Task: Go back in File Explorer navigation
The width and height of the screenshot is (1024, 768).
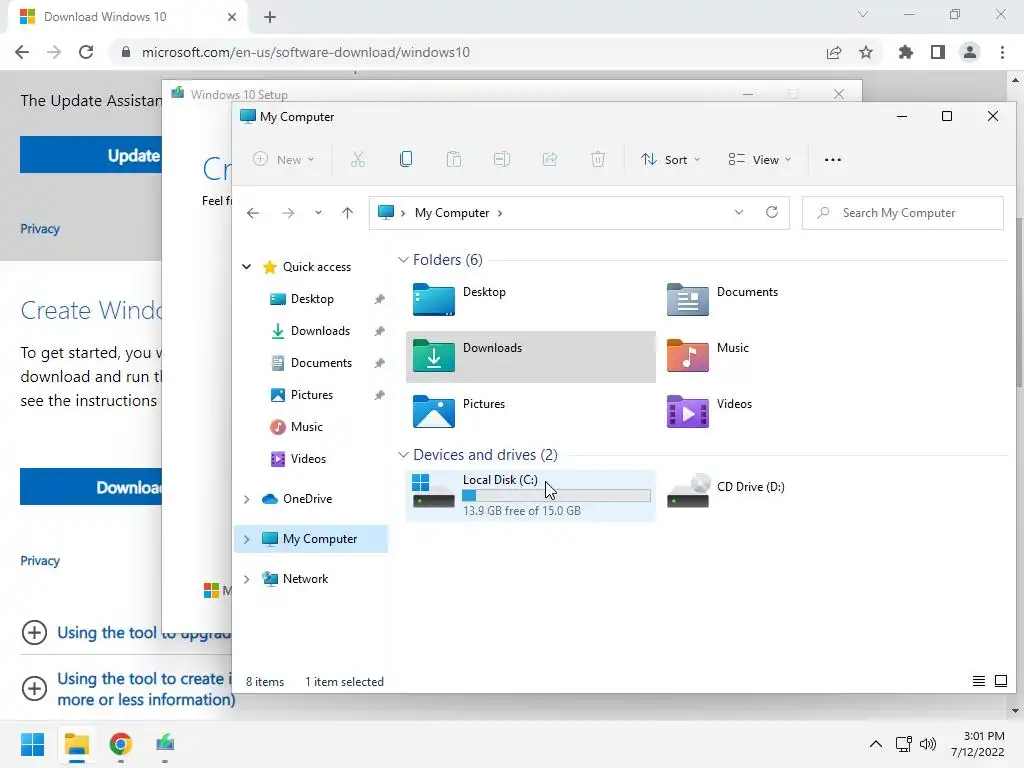Action: [253, 213]
